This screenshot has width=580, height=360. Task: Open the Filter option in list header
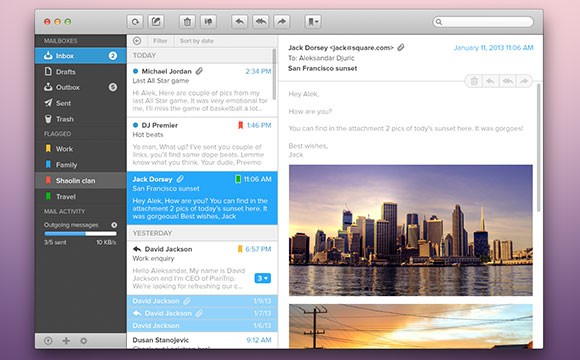(x=160, y=41)
